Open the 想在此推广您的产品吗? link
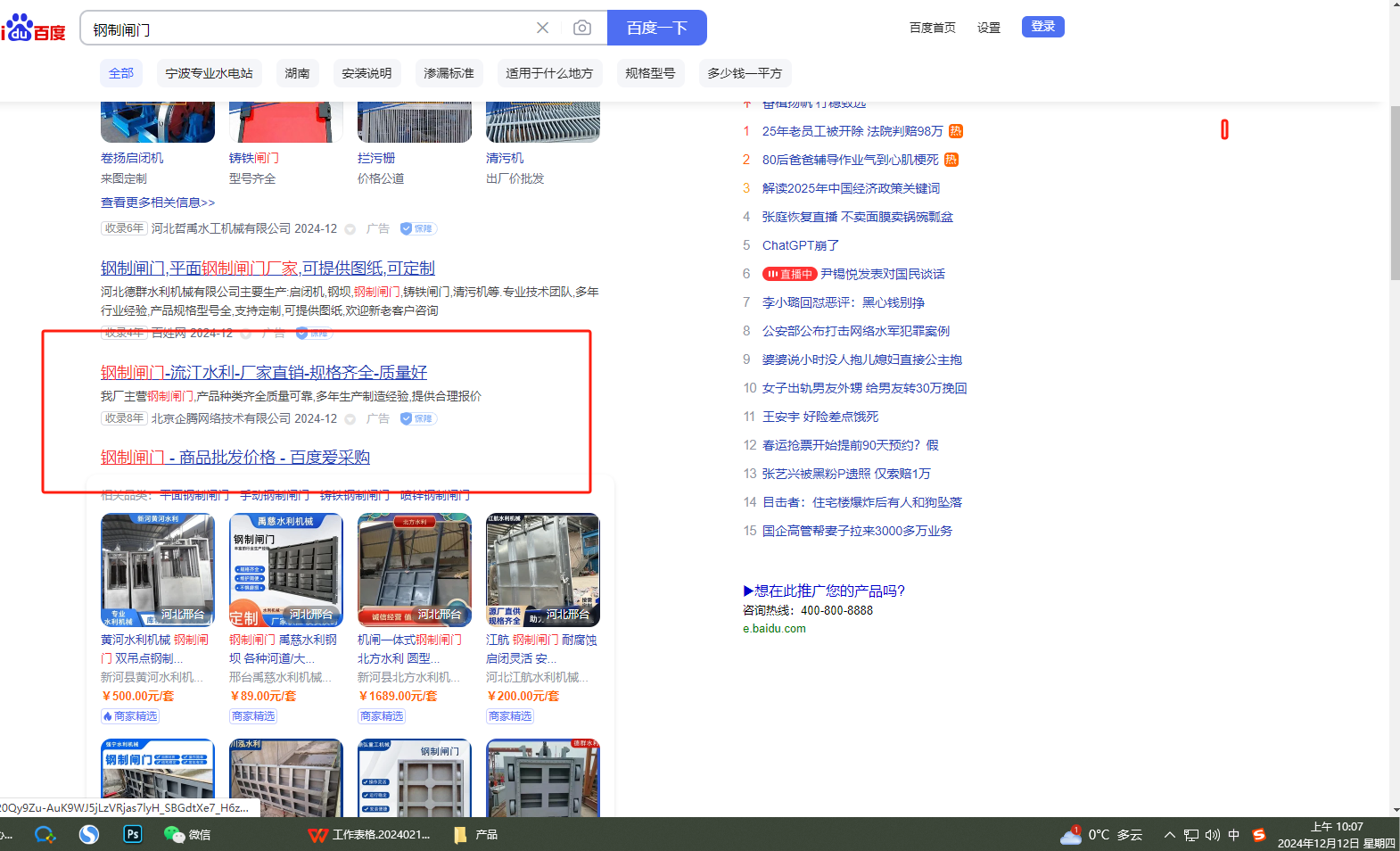The width and height of the screenshot is (1400, 851). click(824, 591)
